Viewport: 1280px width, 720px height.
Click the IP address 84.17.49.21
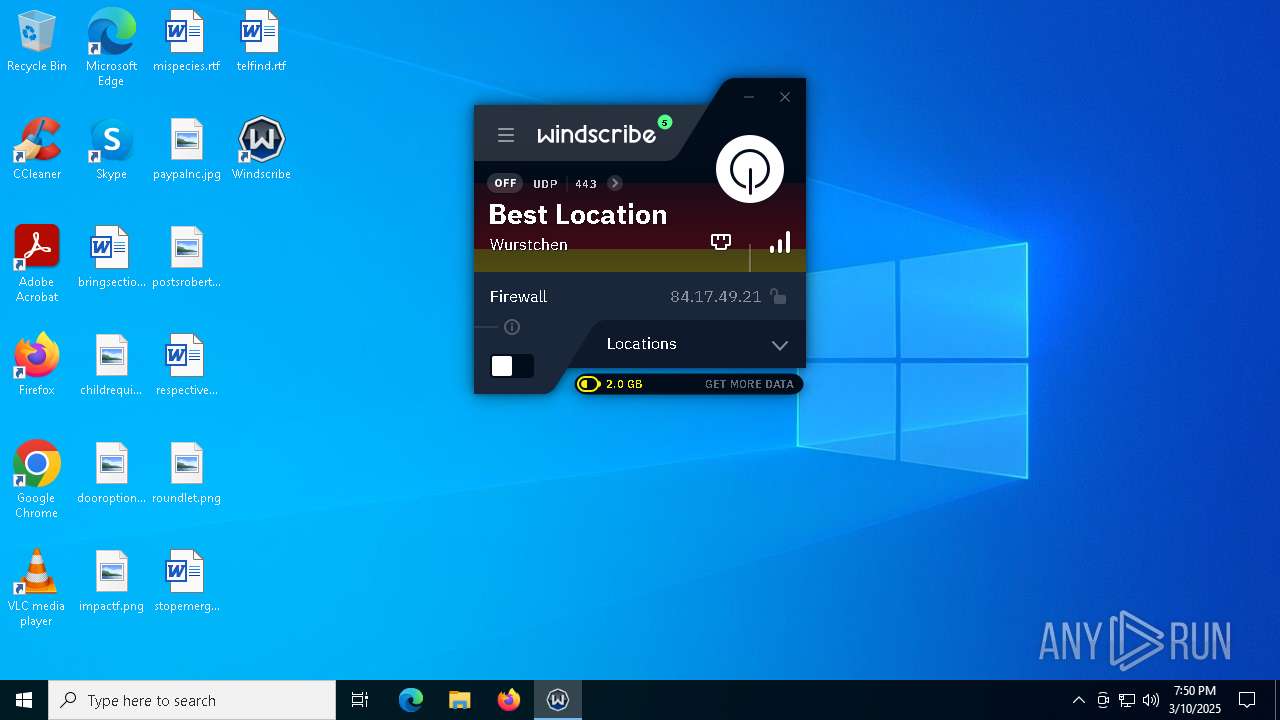(x=716, y=297)
